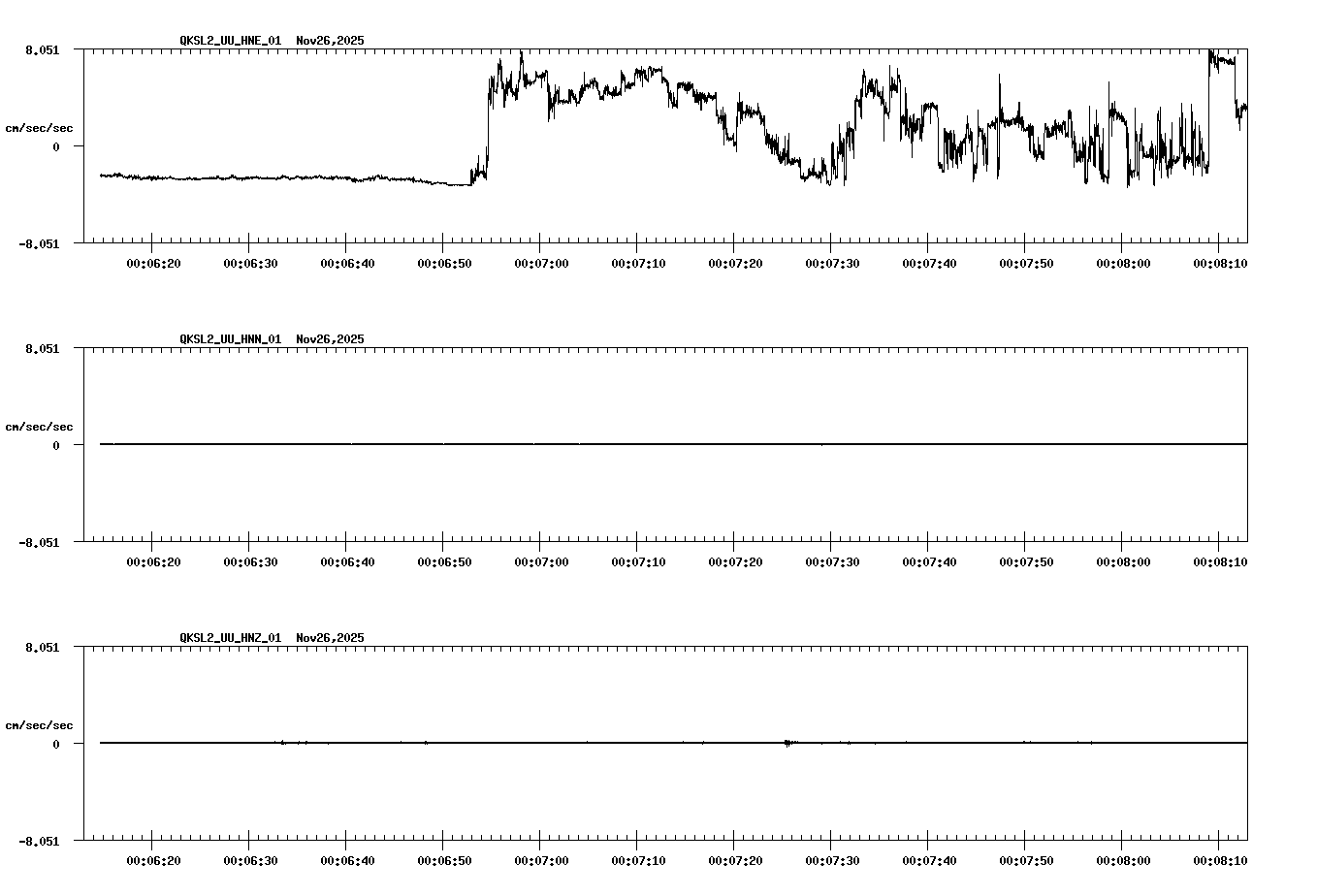Viewport: 1317px width, 896px height.
Task: Click the 00:07:40 tick label under the HNN plot
Action: tap(930, 559)
